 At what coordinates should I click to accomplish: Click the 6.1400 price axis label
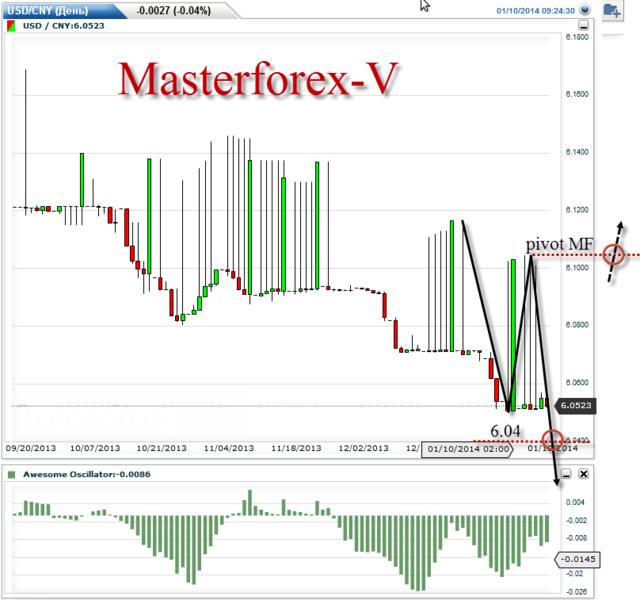point(577,152)
